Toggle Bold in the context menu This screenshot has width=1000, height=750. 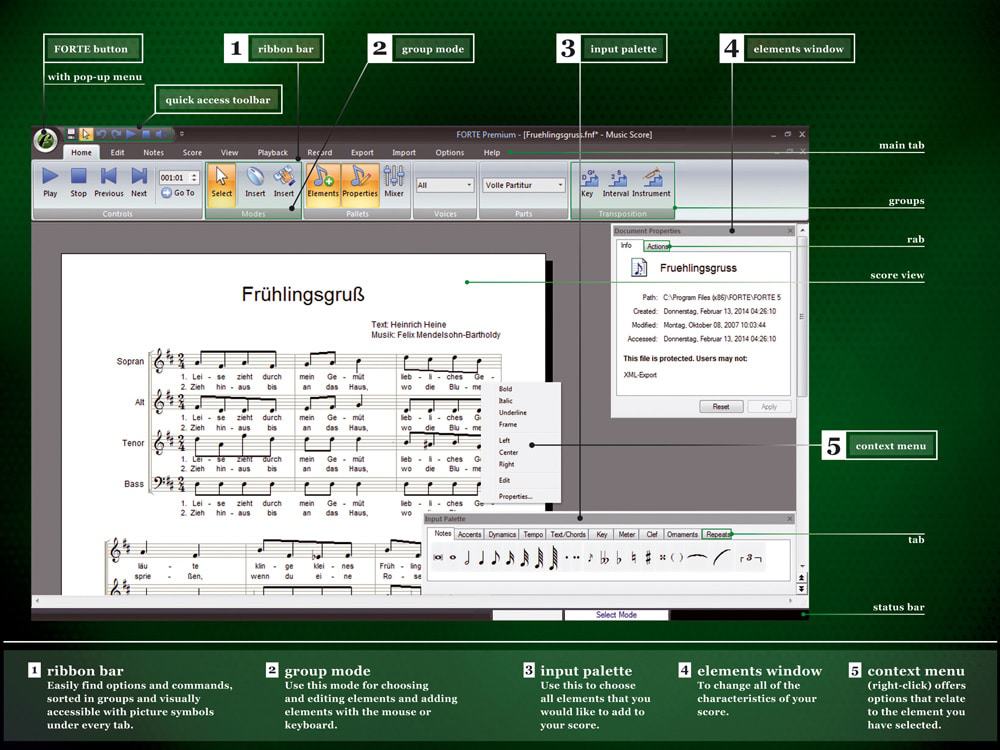tap(505, 388)
